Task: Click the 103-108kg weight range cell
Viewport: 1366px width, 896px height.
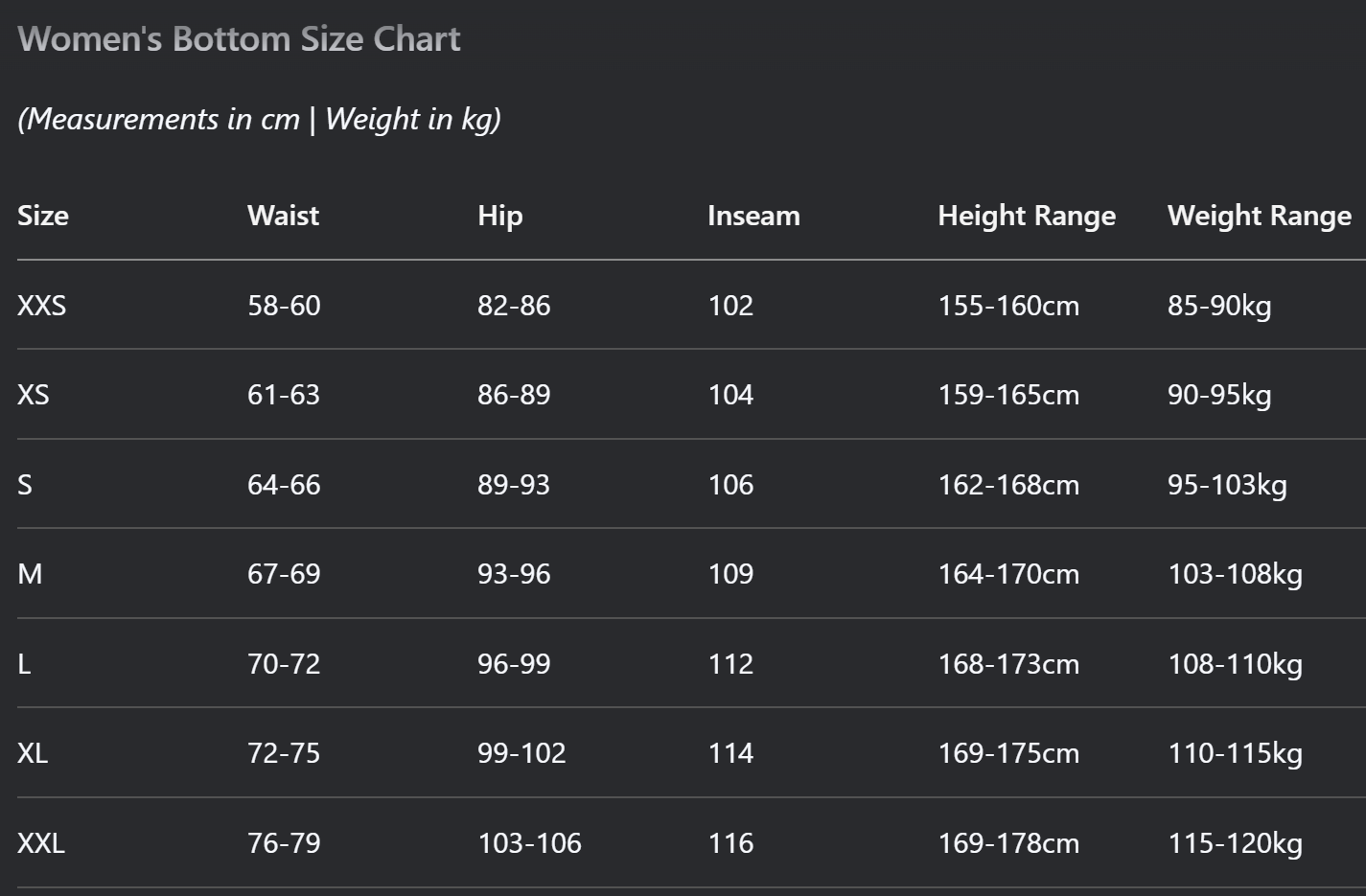Action: pos(1235,574)
